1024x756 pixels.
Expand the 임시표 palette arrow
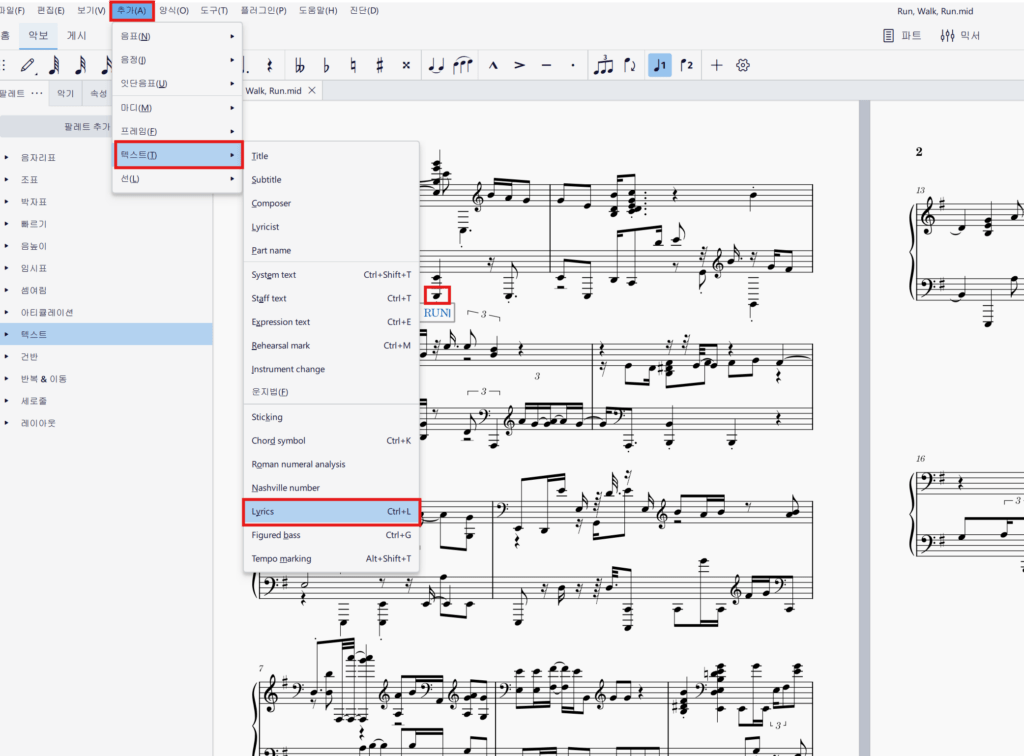point(7,268)
